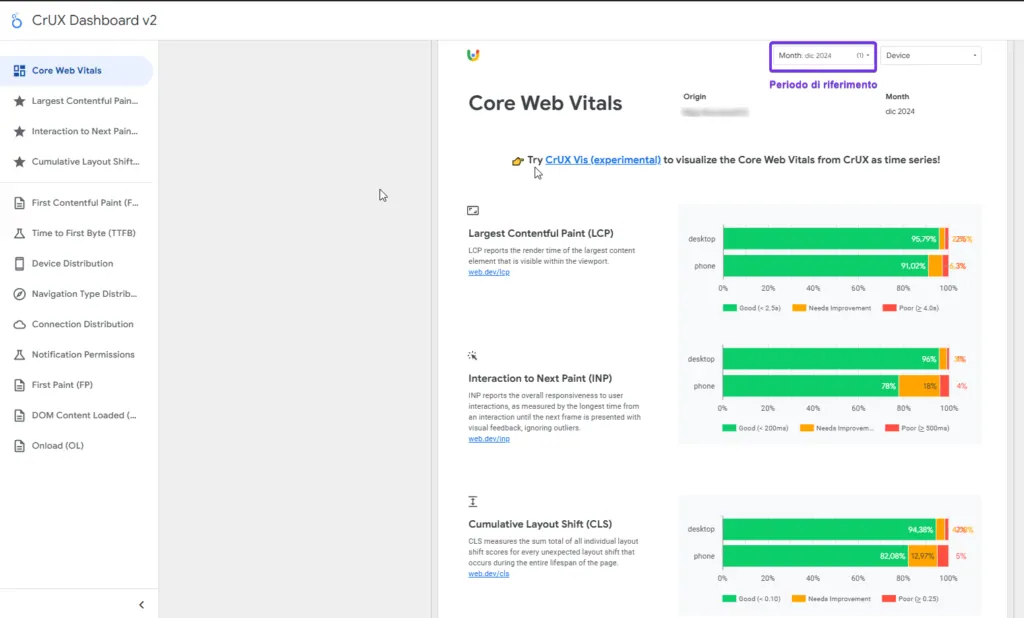This screenshot has height=618, width=1024.
Task: Collapse the sidebar with the chevron arrow
Action: click(x=142, y=605)
